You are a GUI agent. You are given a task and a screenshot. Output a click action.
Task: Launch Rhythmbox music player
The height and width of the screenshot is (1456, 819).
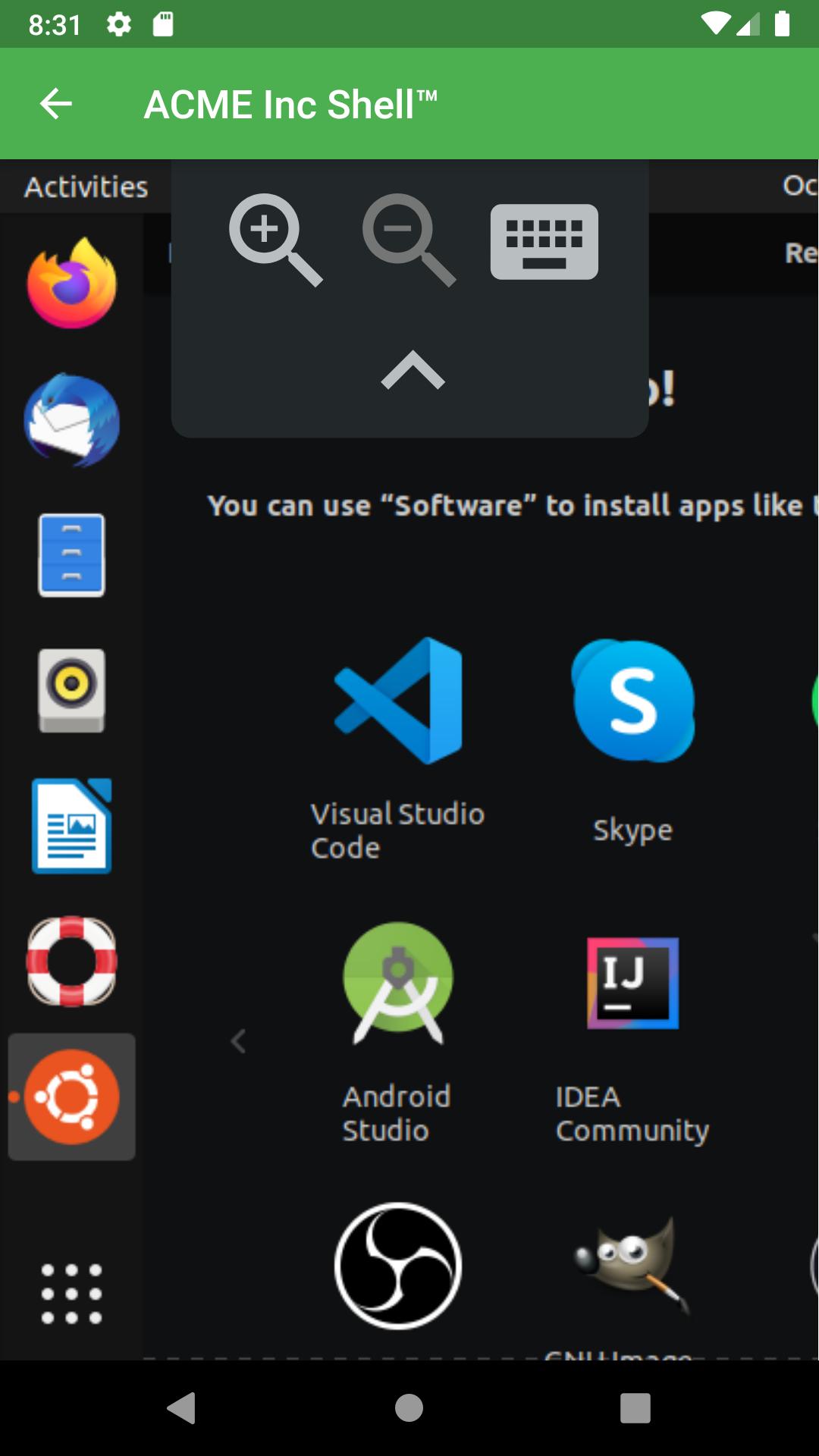click(72, 690)
